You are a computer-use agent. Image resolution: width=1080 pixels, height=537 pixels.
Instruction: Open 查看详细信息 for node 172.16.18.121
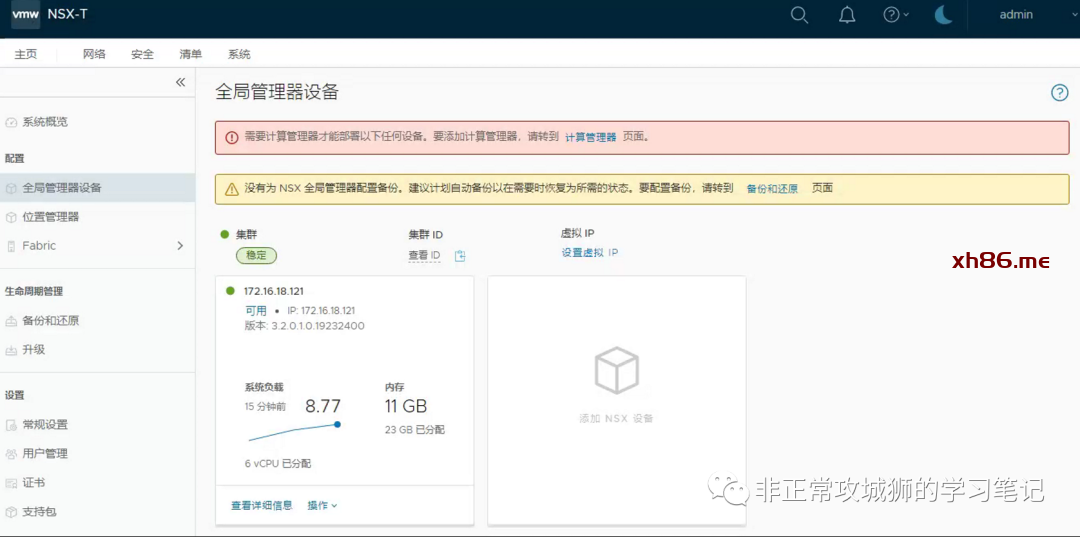(261, 506)
